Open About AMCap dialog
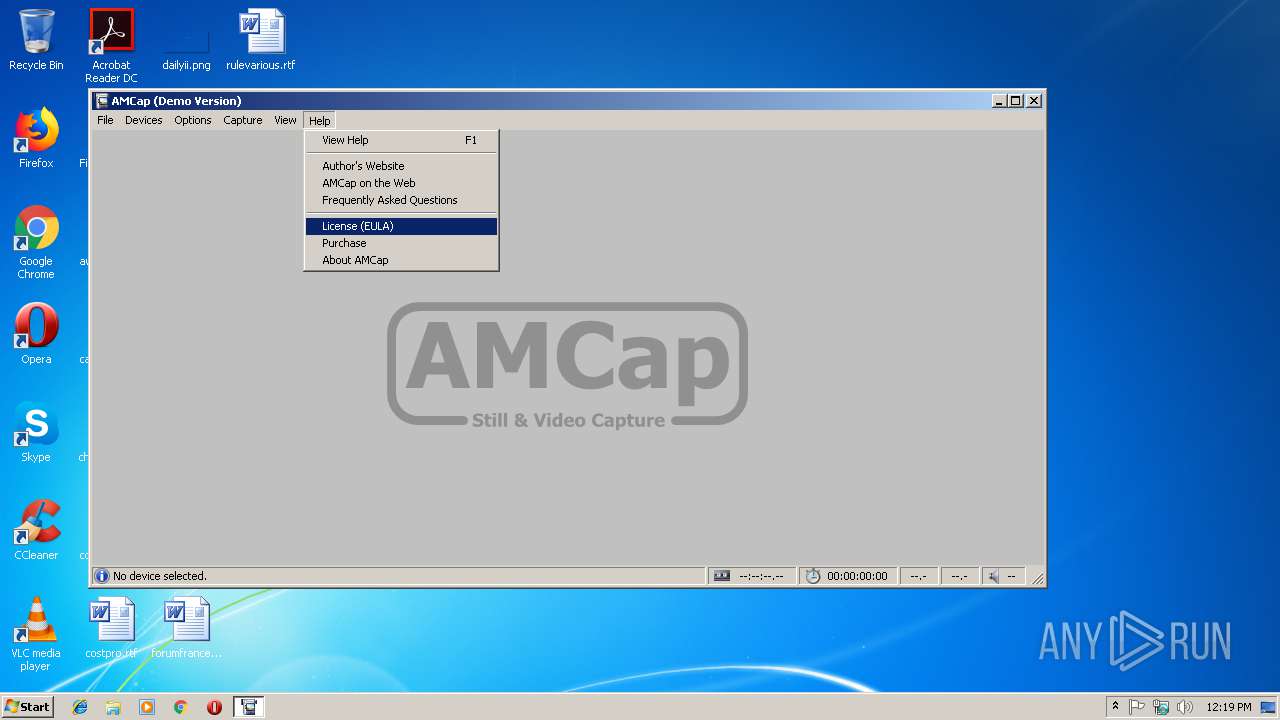The image size is (1280, 720). (401, 260)
